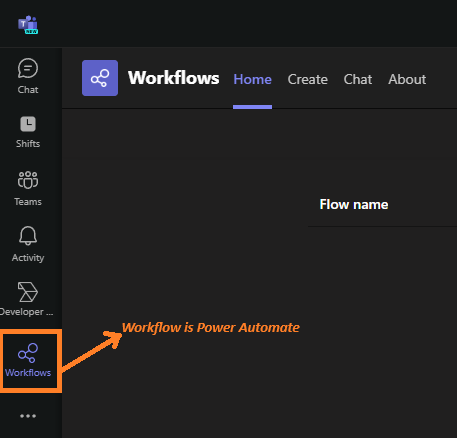Click the purple Workflows app tile icon
This screenshot has height=438, width=457.
point(100,78)
